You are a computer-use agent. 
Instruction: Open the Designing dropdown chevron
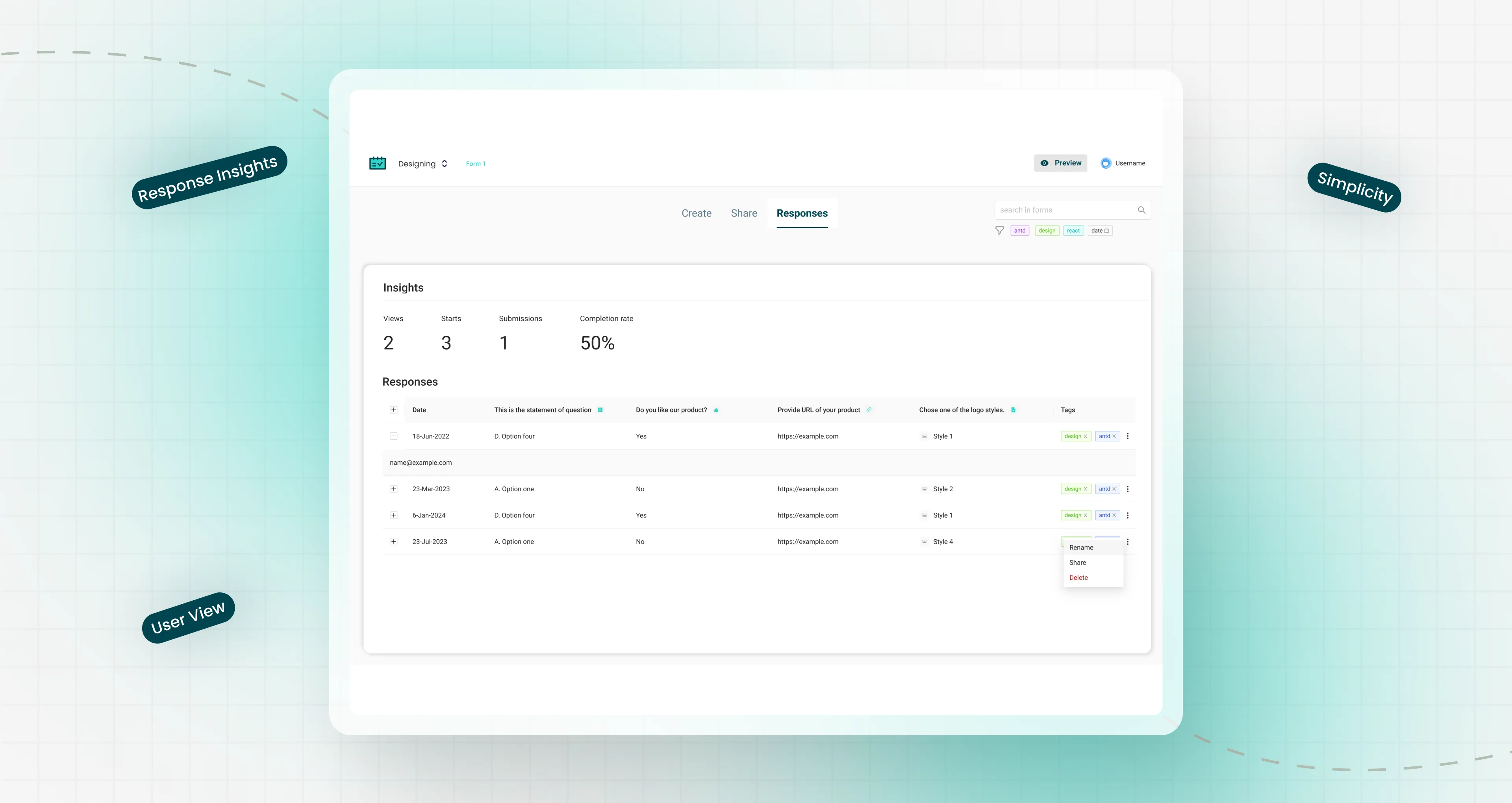[444, 163]
